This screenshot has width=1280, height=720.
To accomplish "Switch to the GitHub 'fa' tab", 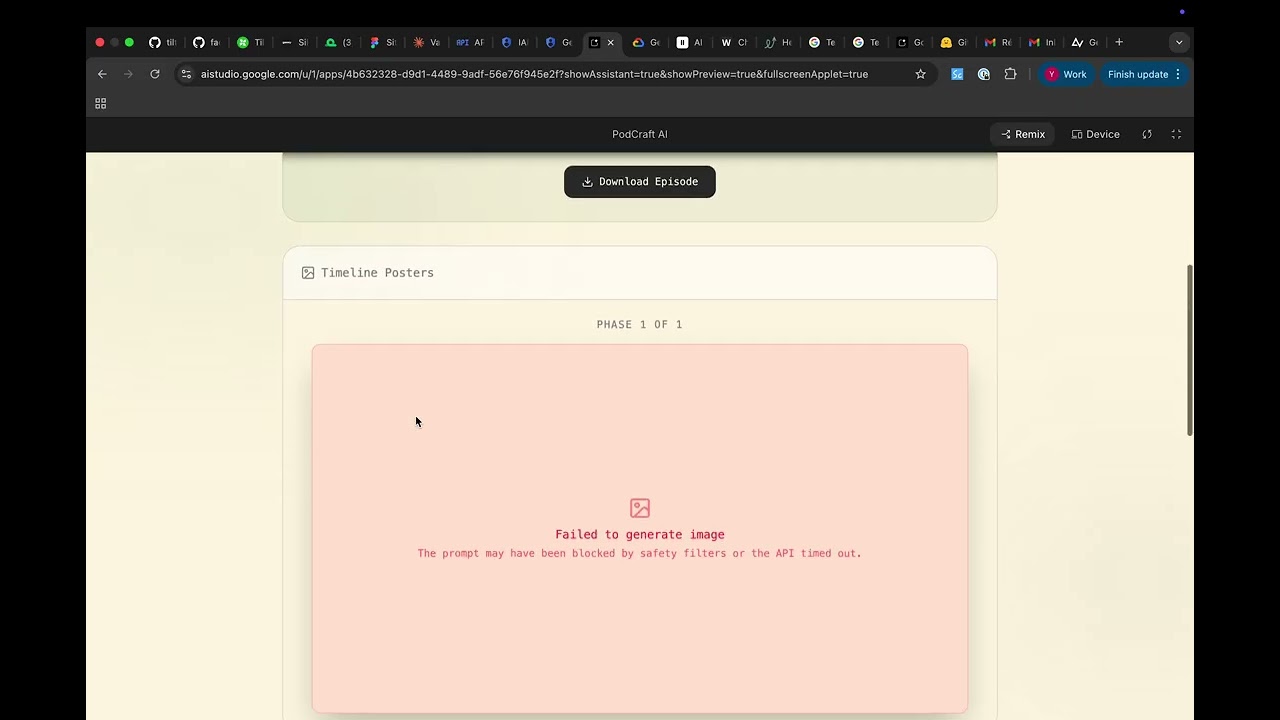I will pyautogui.click(x=205, y=42).
